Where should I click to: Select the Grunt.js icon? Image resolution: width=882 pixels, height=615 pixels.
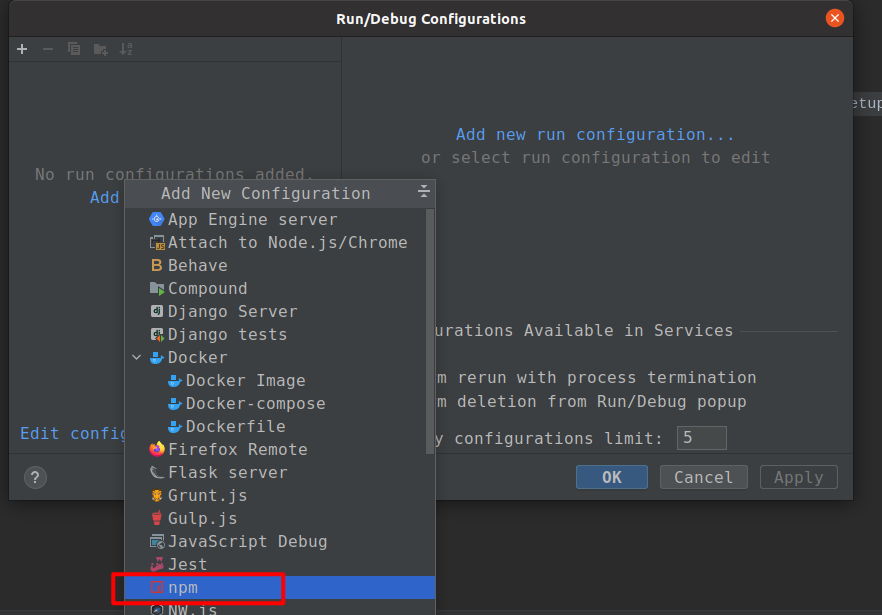click(x=156, y=496)
